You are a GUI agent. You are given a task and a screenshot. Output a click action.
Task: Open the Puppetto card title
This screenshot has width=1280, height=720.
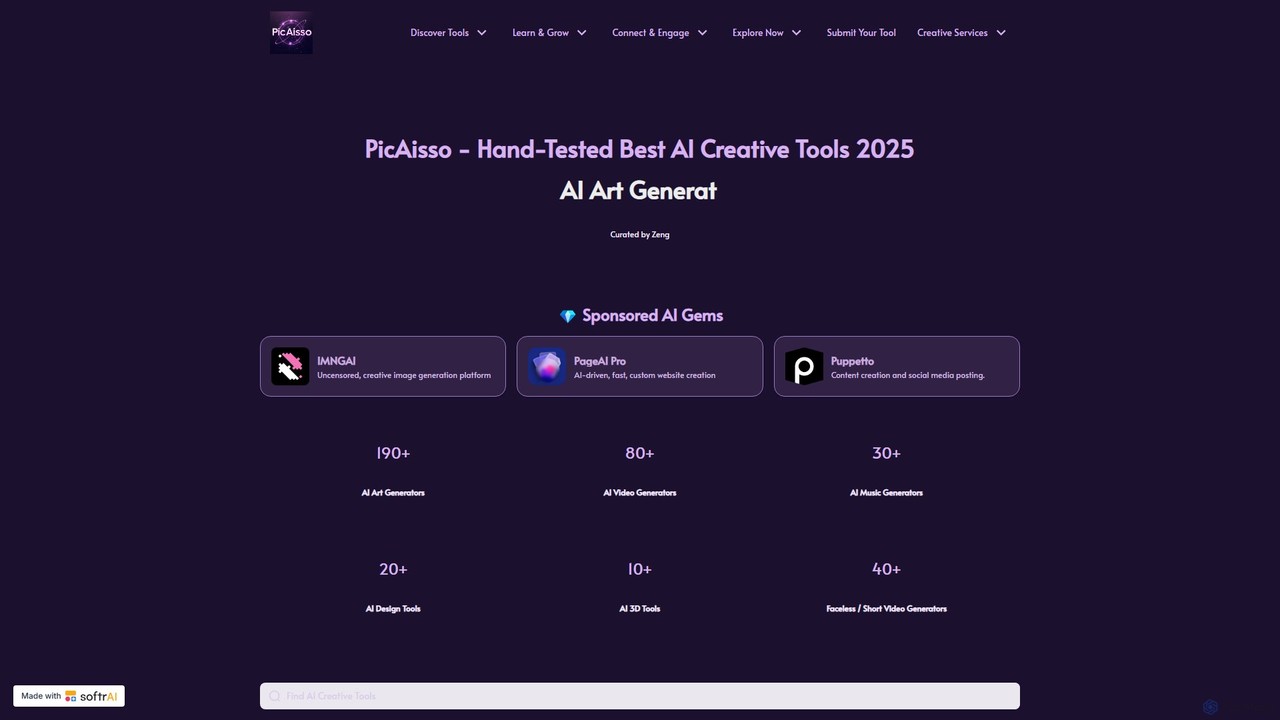[852, 361]
